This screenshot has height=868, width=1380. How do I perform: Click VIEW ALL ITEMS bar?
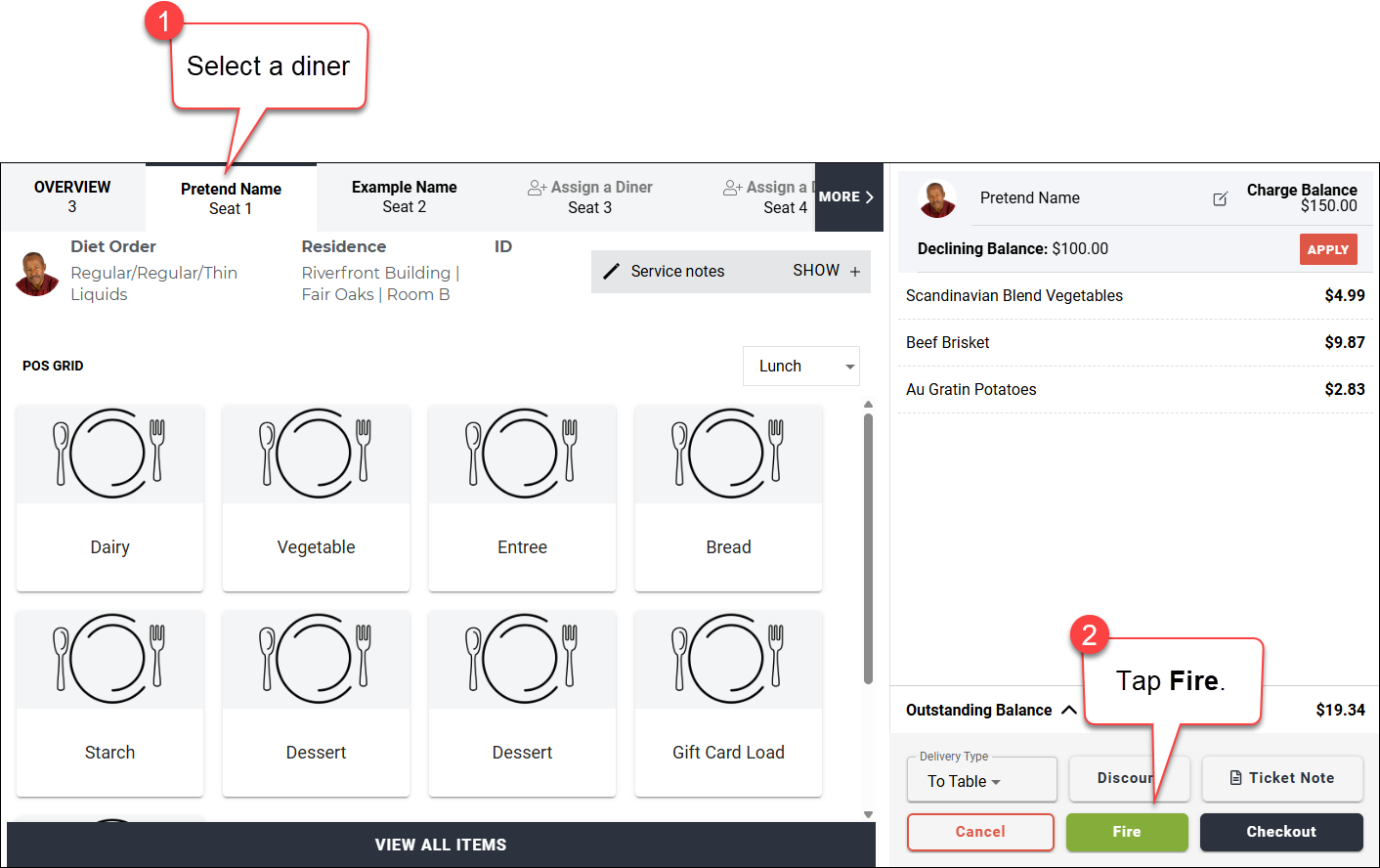[441, 845]
